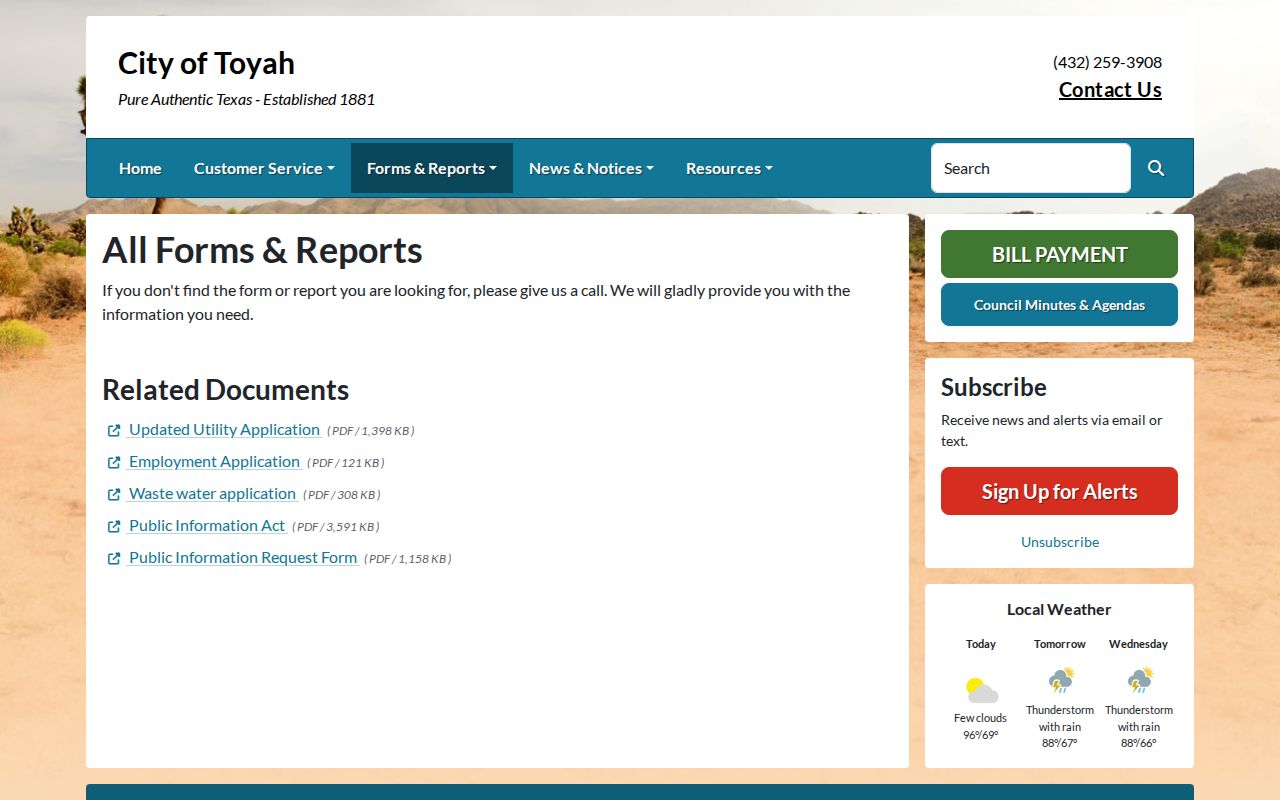
Task: Go to the Home page
Action: (x=140, y=168)
